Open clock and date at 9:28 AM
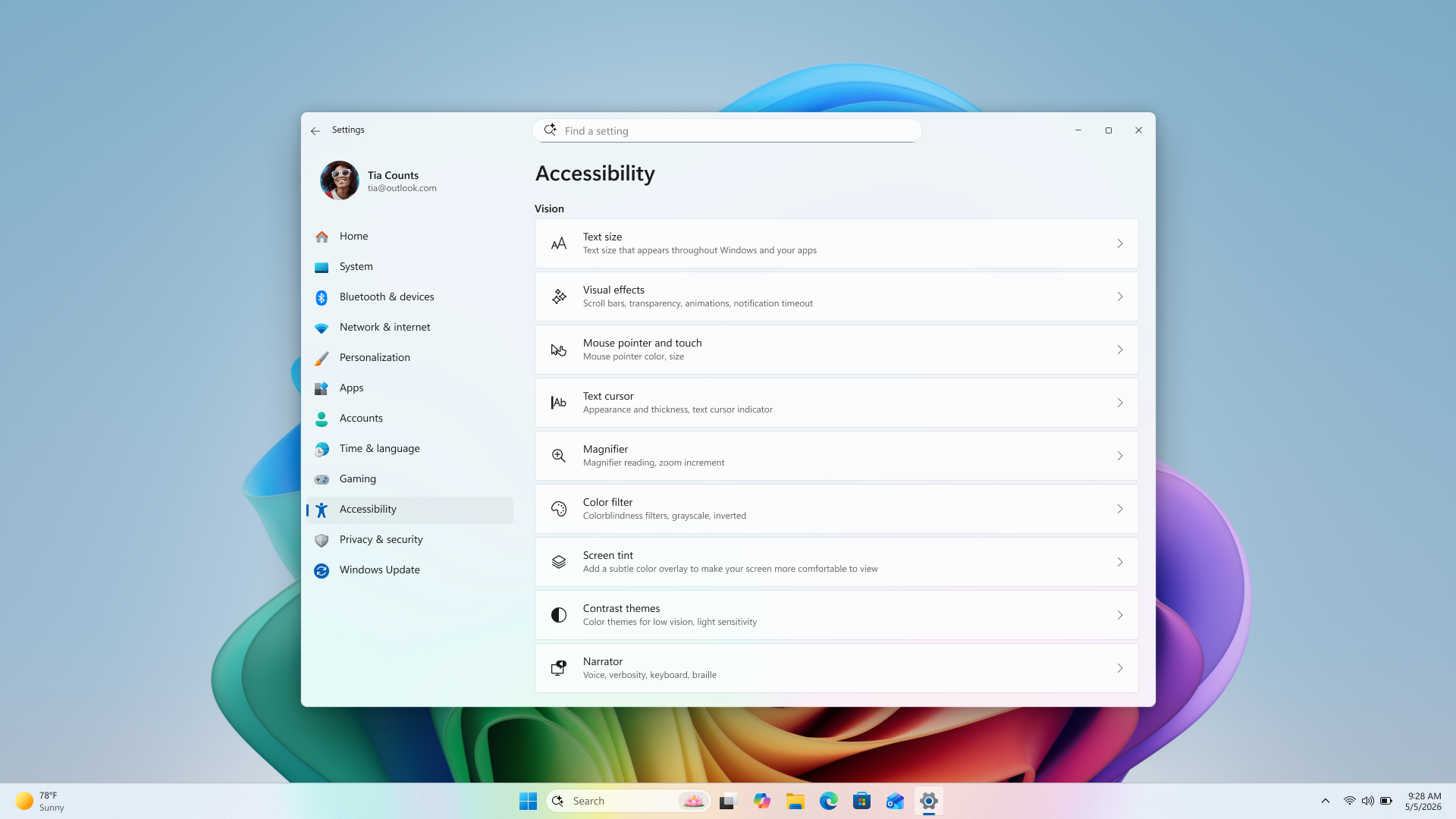Image resolution: width=1456 pixels, height=819 pixels. click(1423, 801)
